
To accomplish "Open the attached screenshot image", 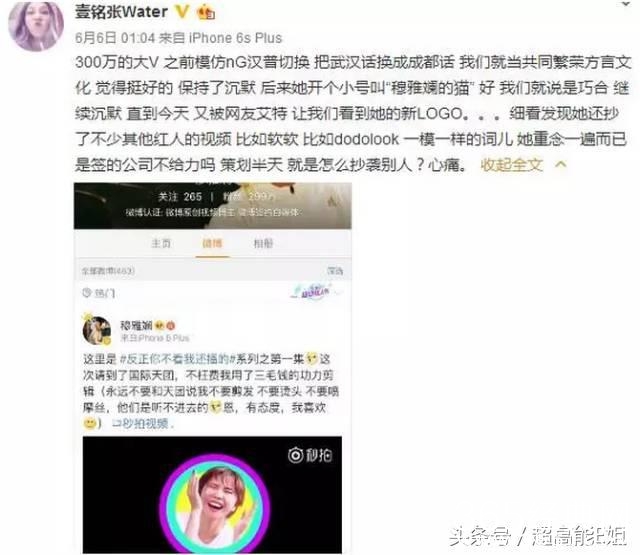I will (x=213, y=368).
